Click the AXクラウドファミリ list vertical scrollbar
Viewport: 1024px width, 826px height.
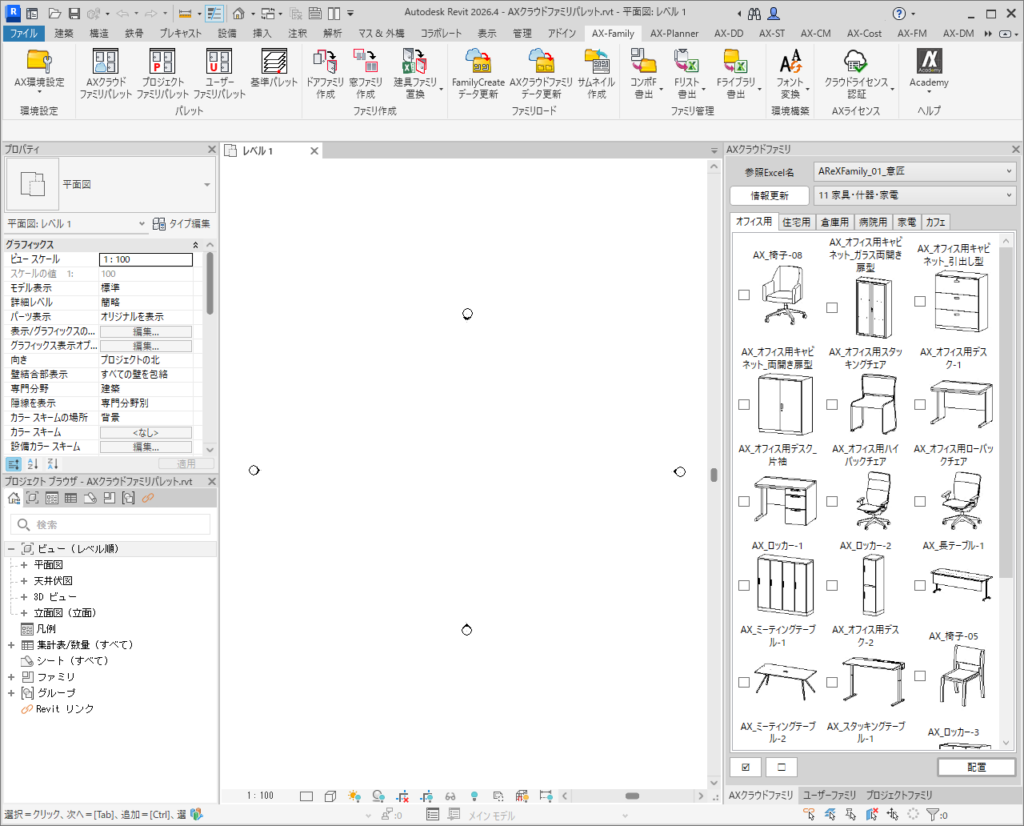1006,400
